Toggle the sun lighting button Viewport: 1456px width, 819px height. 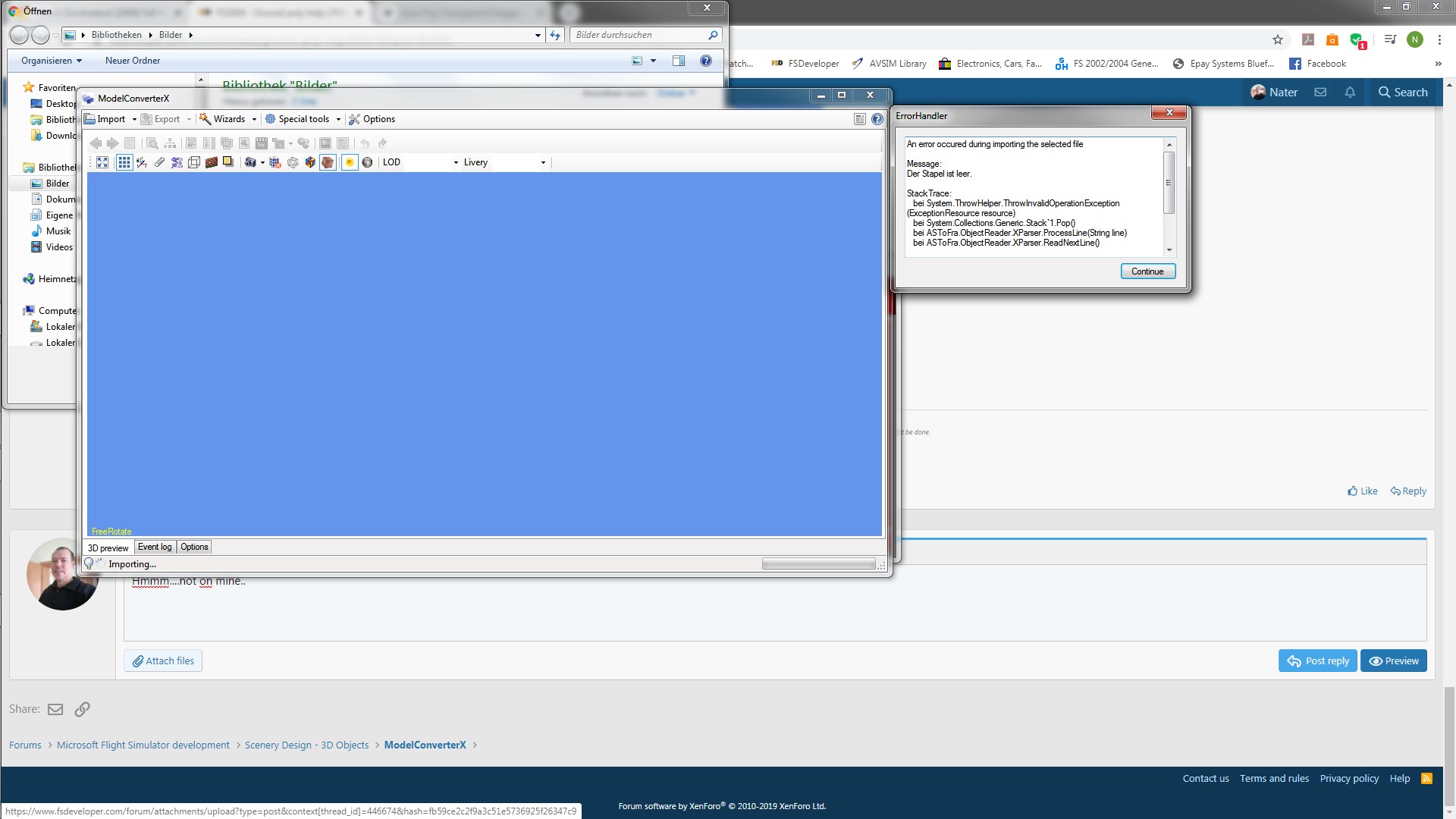pyautogui.click(x=350, y=162)
